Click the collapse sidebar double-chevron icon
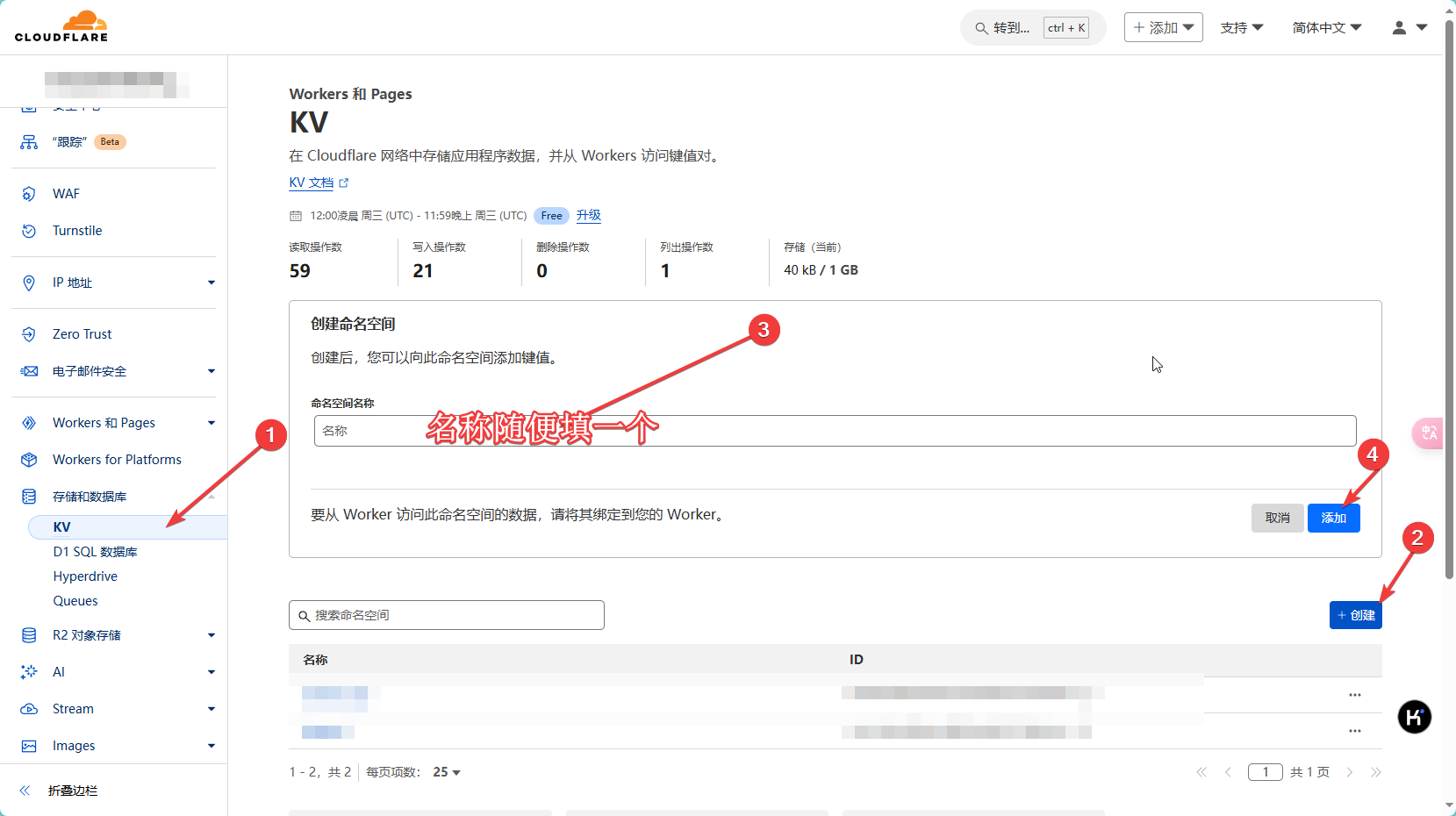The height and width of the screenshot is (816, 1456). click(25, 791)
